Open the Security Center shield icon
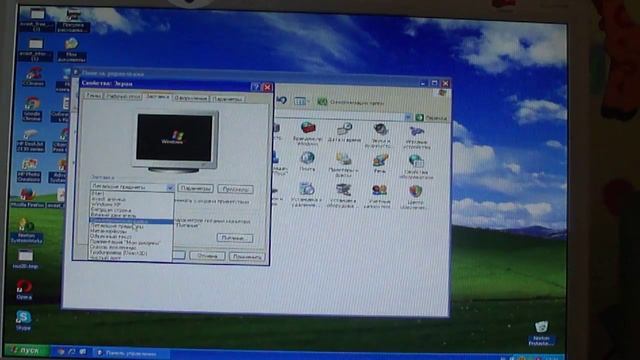This screenshot has height=360, width=640. coord(415,197)
